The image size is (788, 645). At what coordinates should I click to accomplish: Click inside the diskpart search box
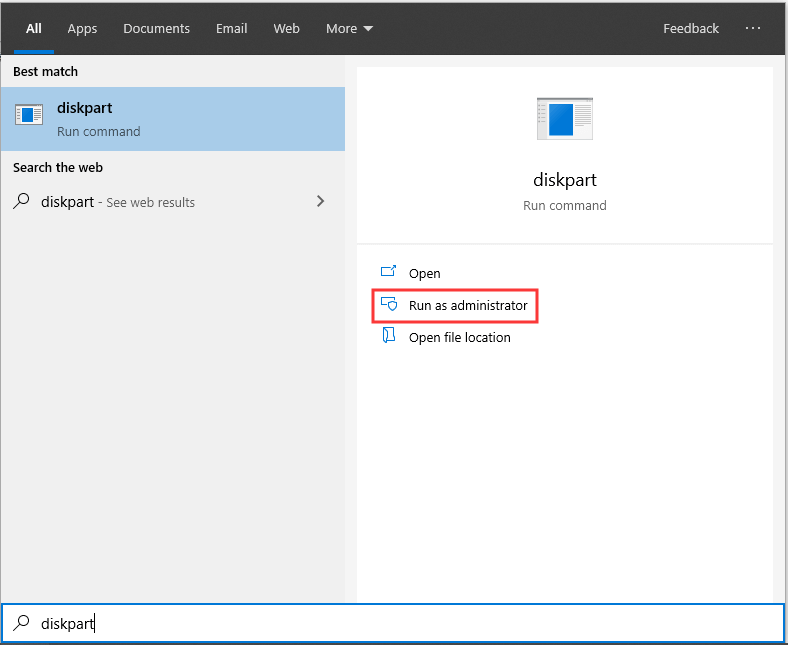coord(393,623)
